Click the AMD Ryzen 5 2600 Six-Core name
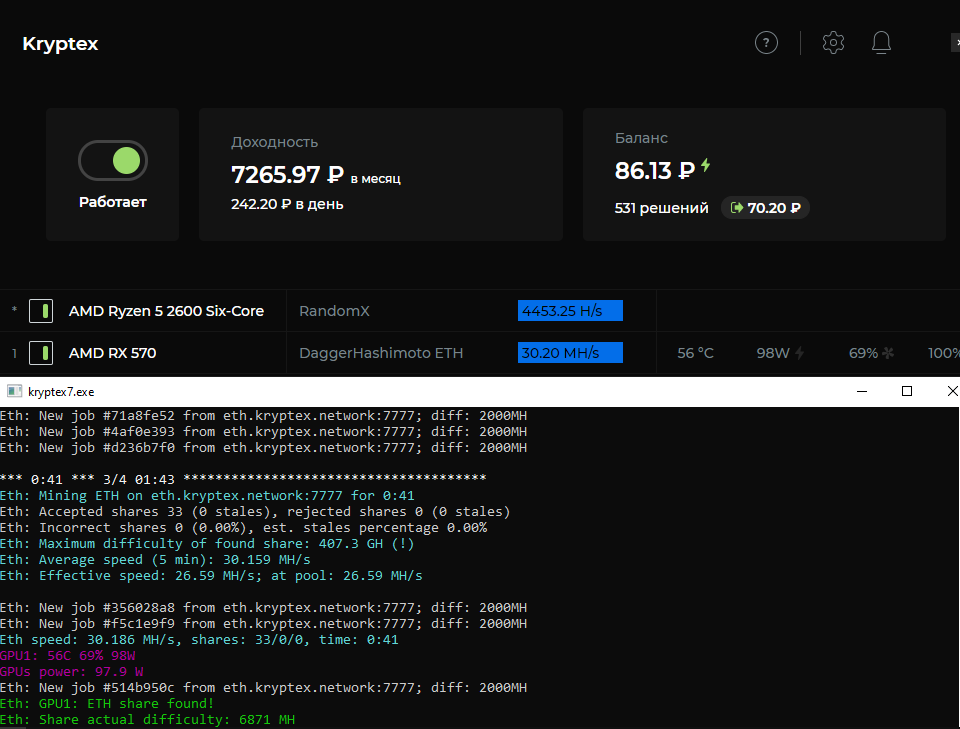The image size is (960, 729). pyautogui.click(x=166, y=311)
